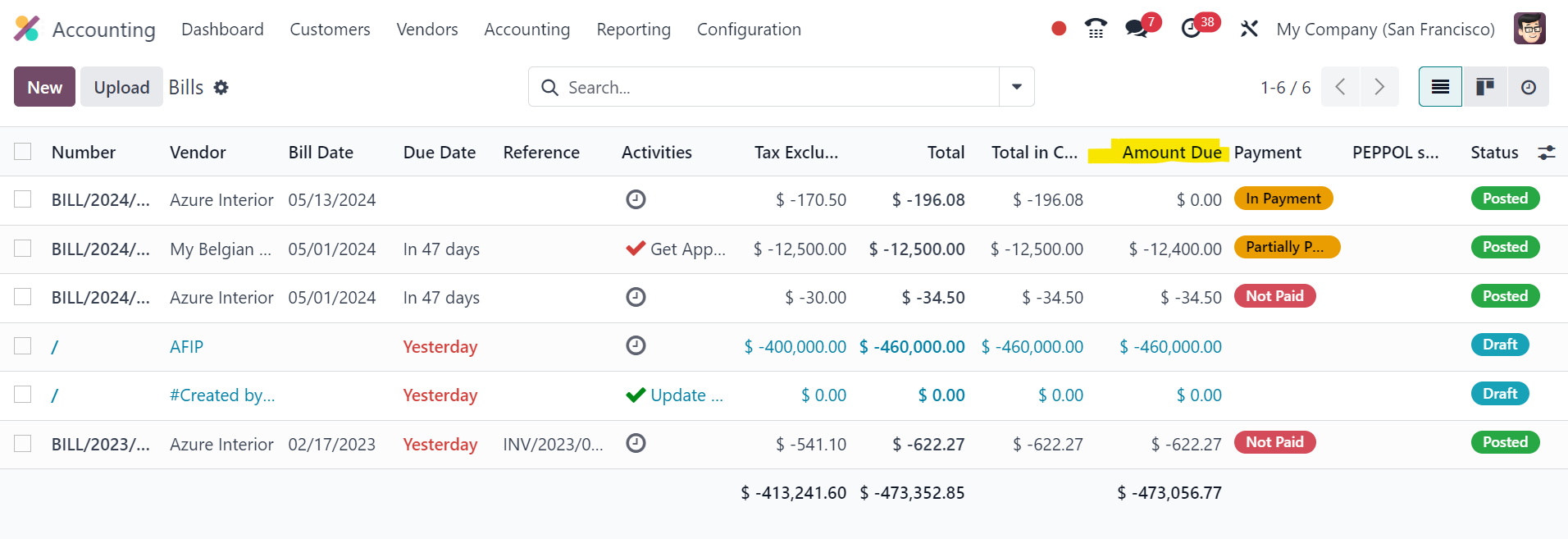Sort by the Number column header
Screen dimensions: 1568x539
pyautogui.click(x=84, y=153)
